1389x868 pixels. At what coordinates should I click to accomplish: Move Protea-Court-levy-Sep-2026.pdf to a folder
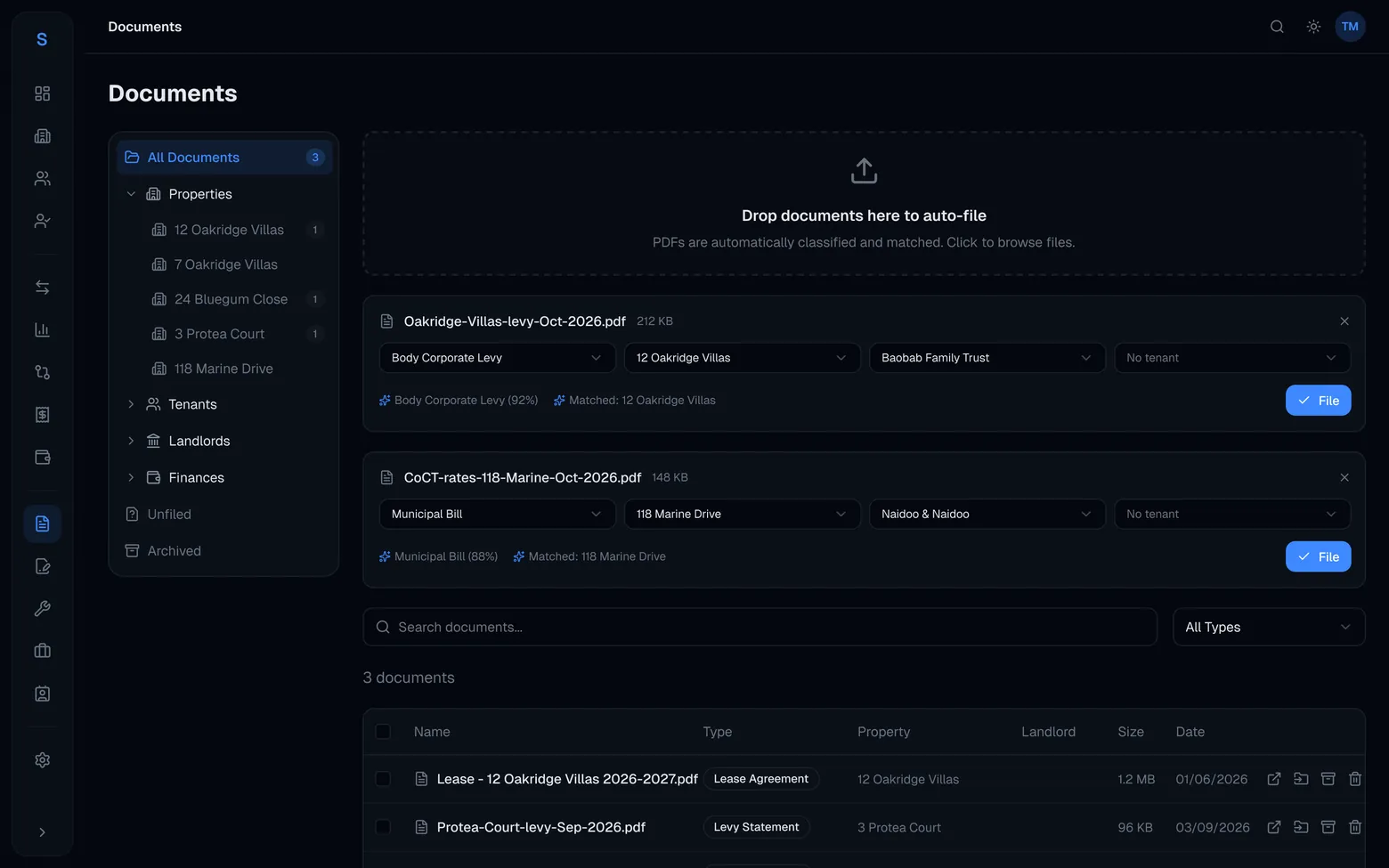tap(1301, 827)
